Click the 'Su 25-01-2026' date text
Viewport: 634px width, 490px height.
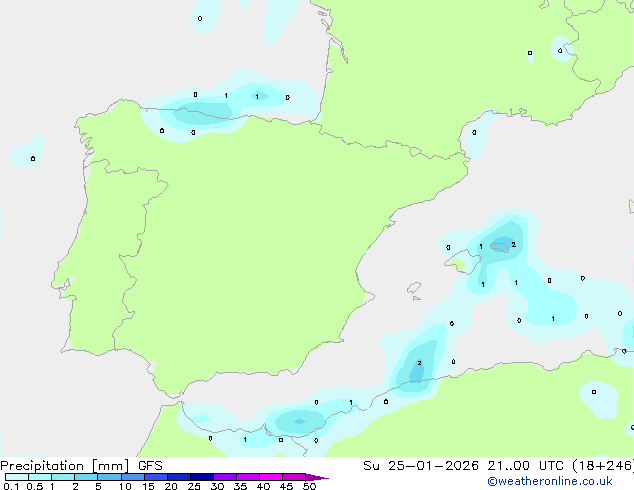421,466
